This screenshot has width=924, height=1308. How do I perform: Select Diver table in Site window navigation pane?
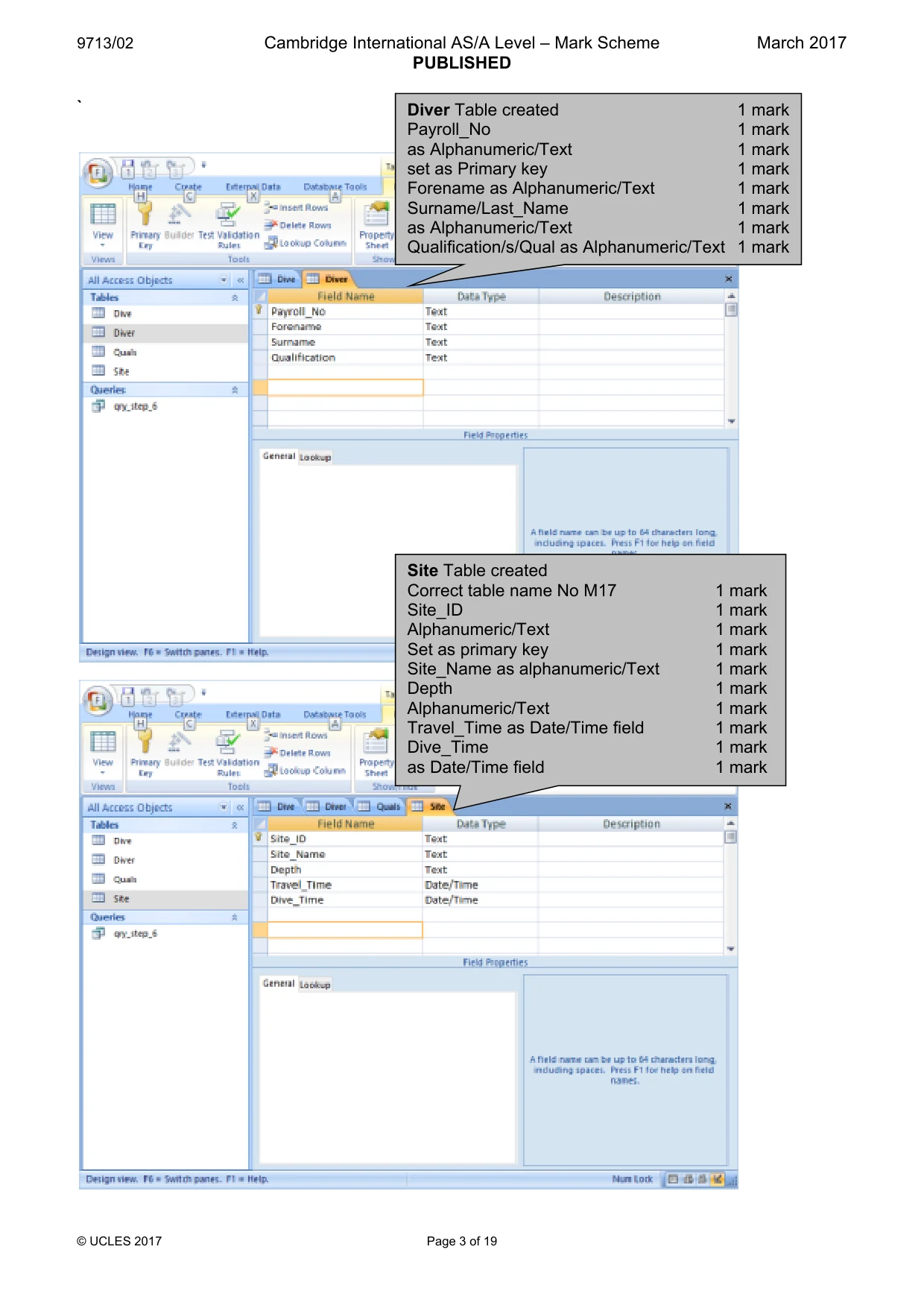coord(165,860)
